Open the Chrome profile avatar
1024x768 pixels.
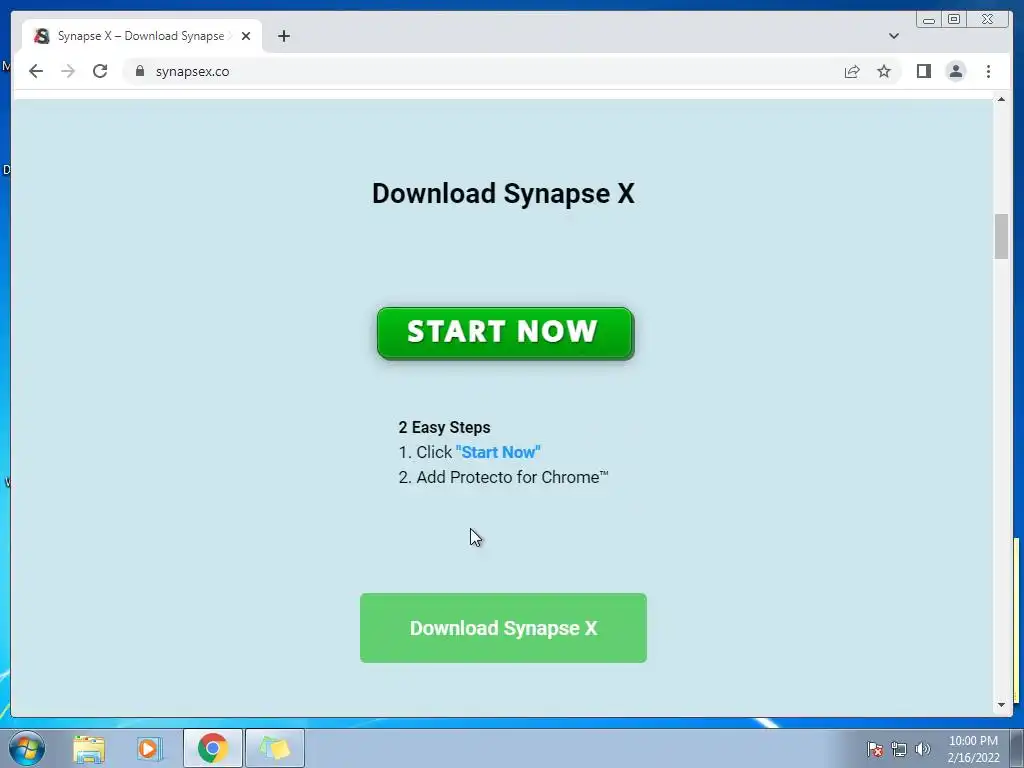tap(955, 71)
